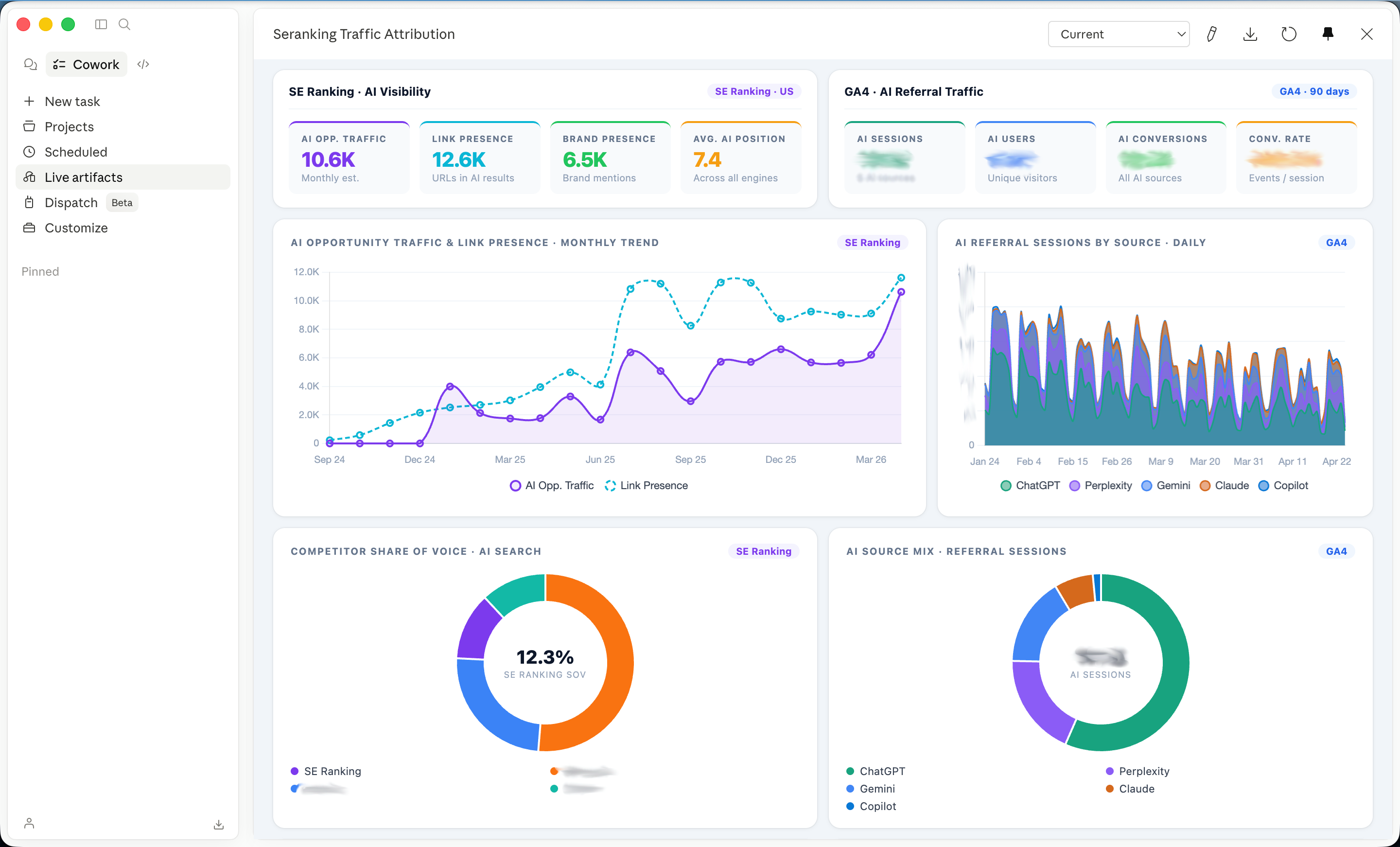1400x847 pixels.
Task: Click the 12.3% SE Ranking SOV value
Action: (x=545, y=657)
